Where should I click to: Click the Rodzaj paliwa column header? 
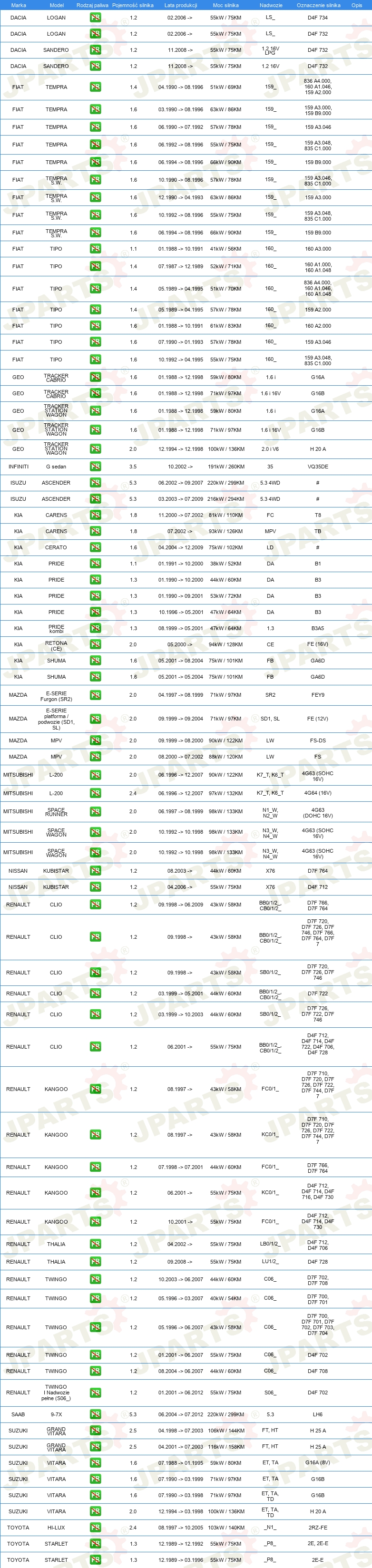coord(93,5)
